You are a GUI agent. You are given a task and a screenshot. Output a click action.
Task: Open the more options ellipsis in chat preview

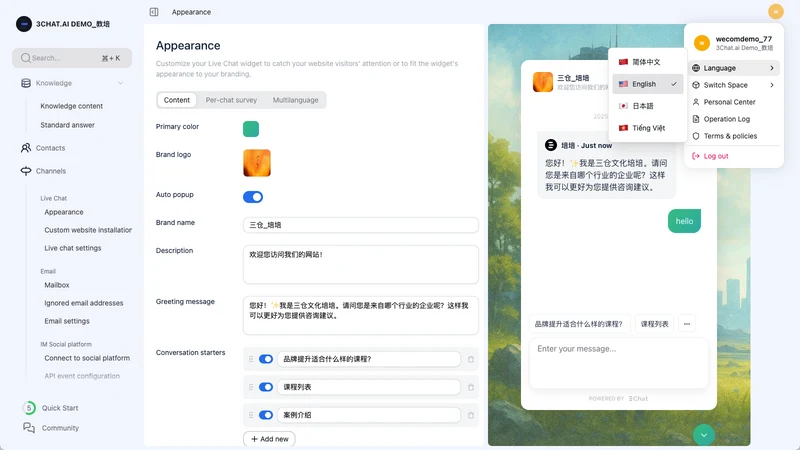687,324
